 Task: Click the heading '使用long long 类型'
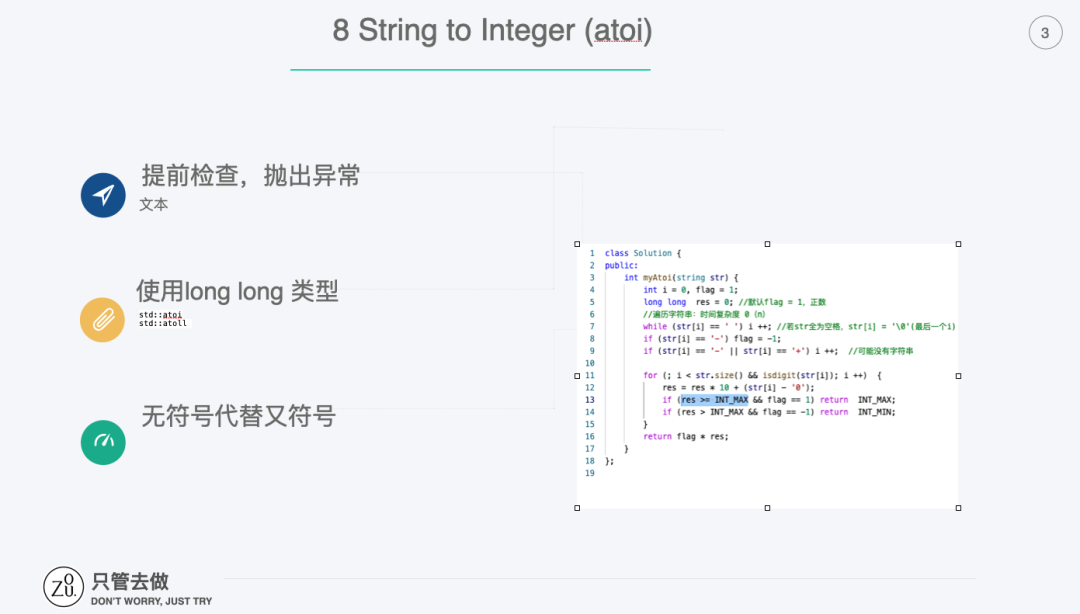(237, 291)
